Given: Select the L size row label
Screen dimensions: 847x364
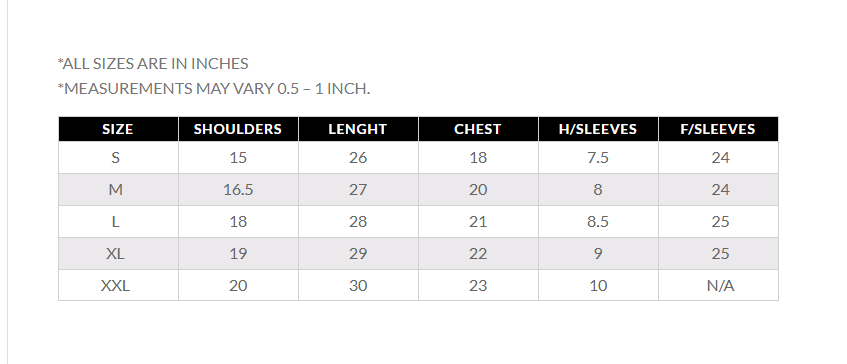Looking at the screenshot, I should [x=115, y=221].
